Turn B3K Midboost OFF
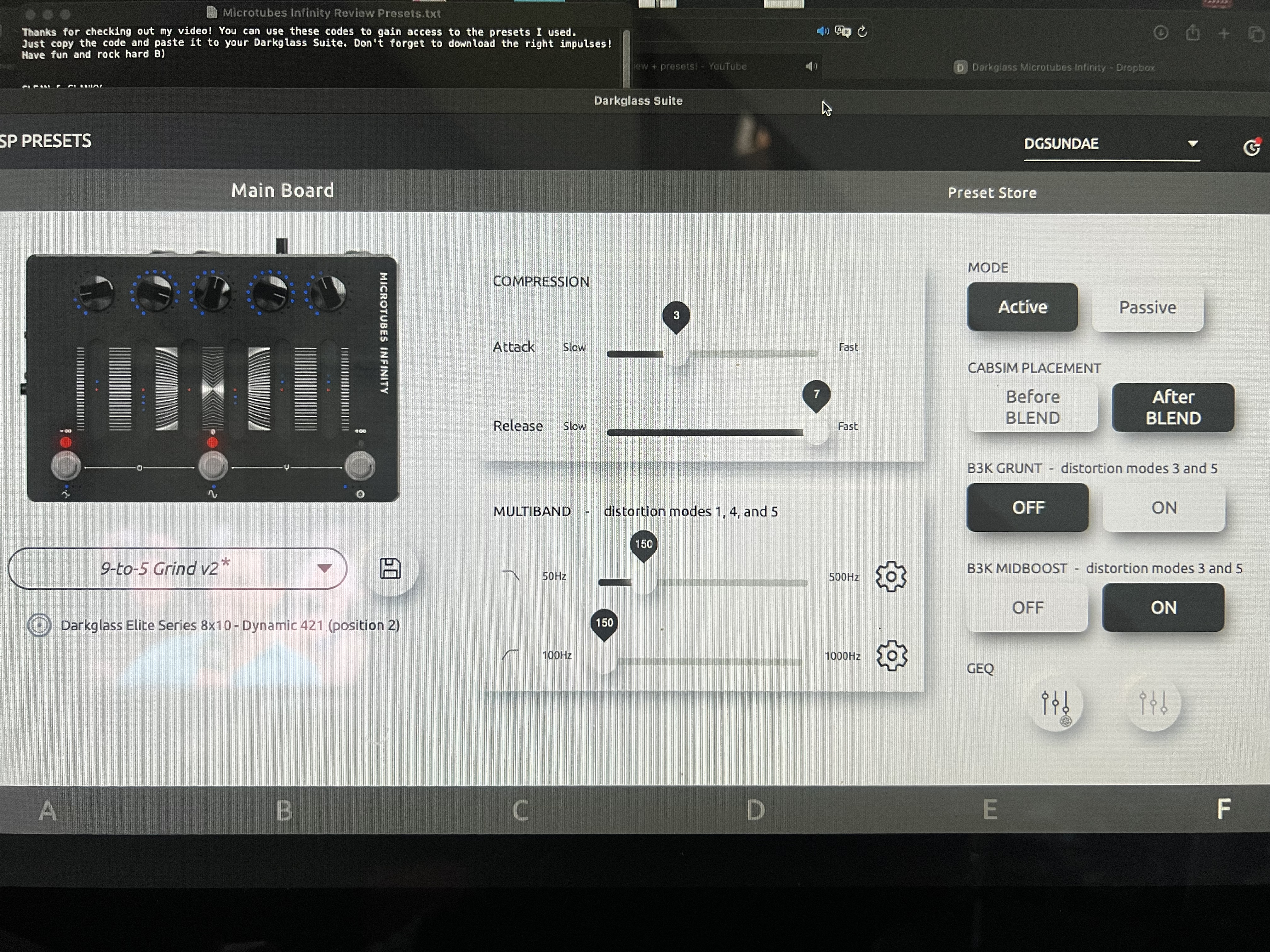Screen dimensions: 1270x952 pyautogui.click(x=1027, y=608)
